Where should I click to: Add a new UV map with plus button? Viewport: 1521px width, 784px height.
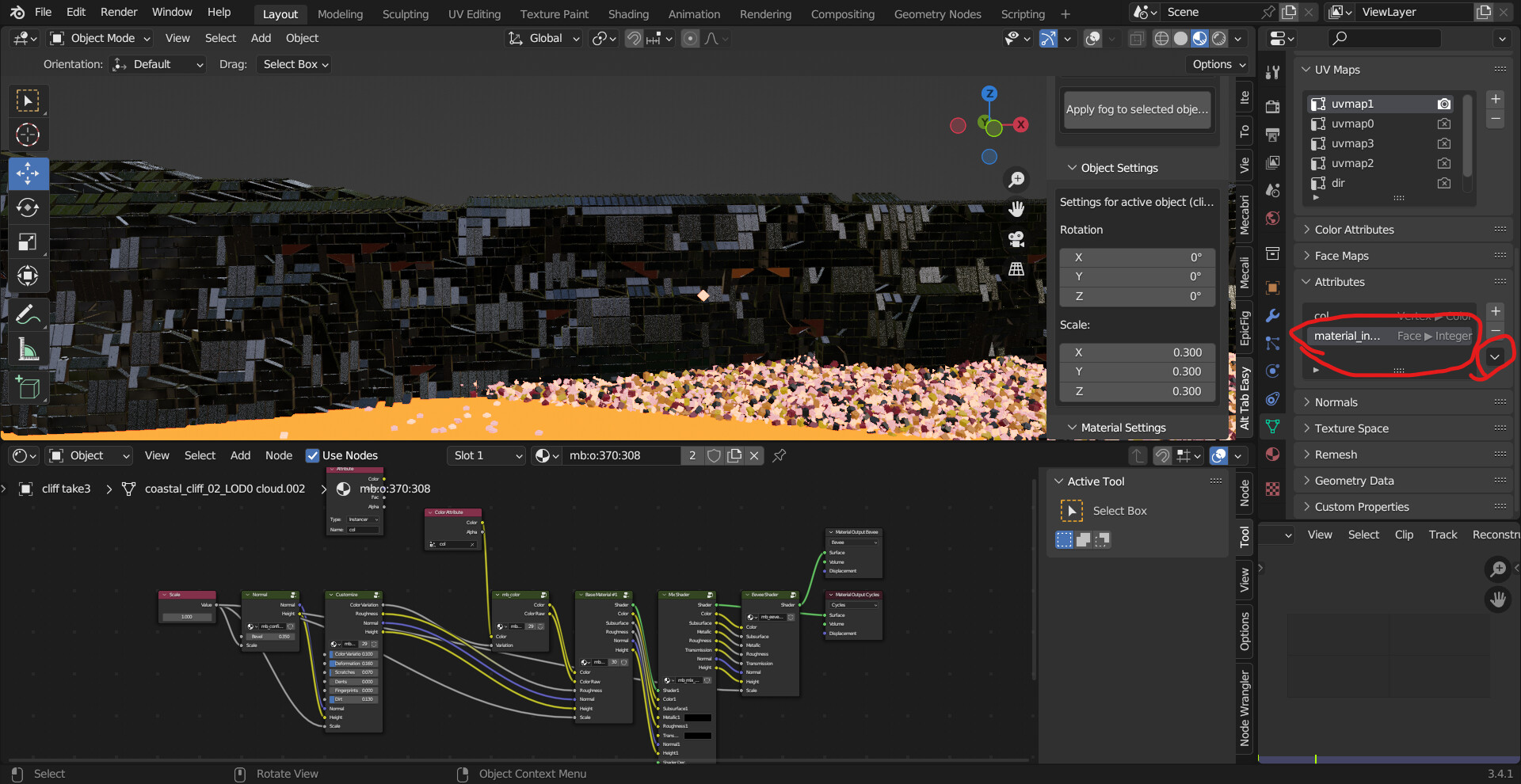[x=1496, y=99]
